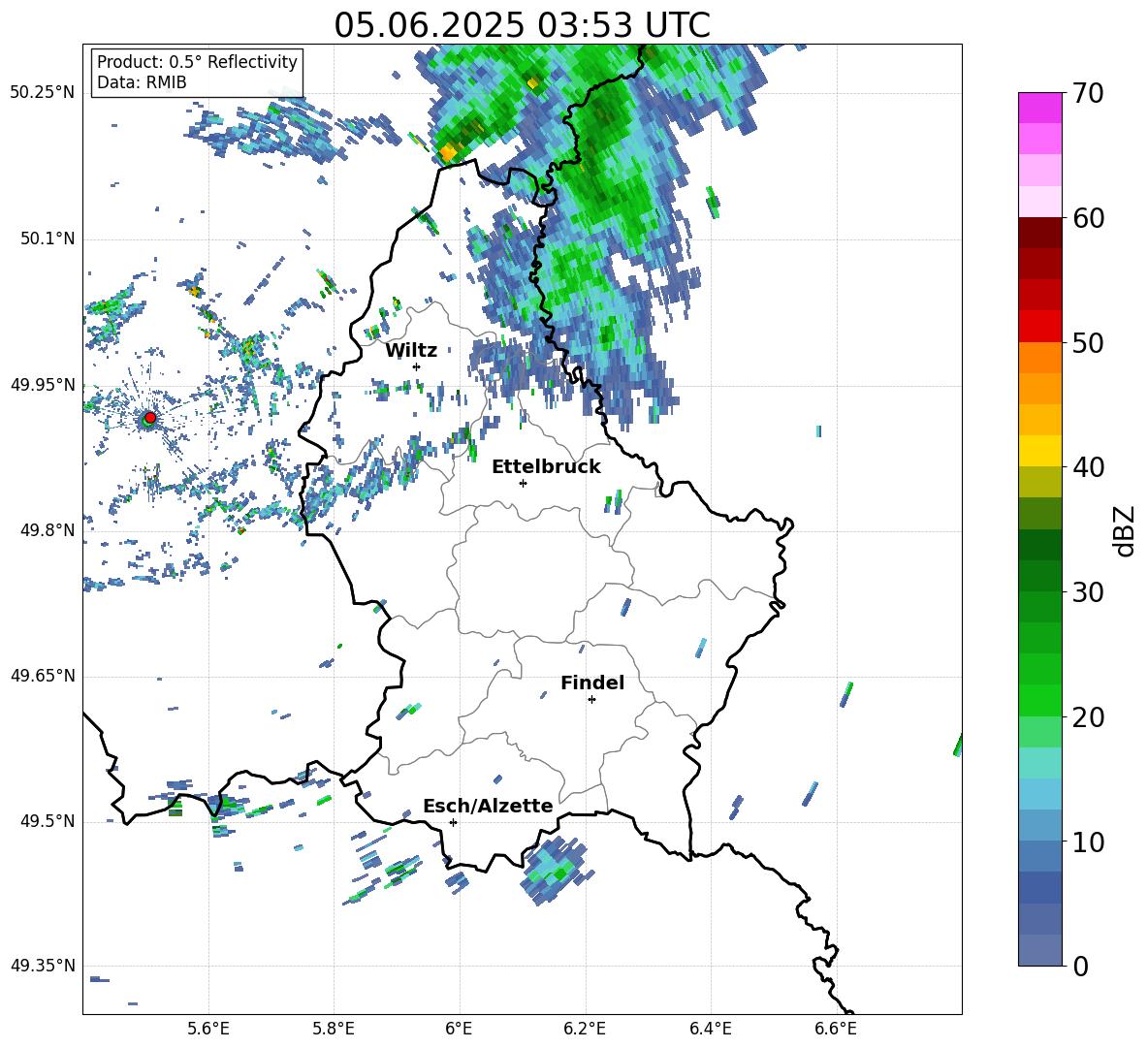Screen dimensions: 1148x1048
Task: Click the 49.8°N latitude label
Action: (x=47, y=530)
